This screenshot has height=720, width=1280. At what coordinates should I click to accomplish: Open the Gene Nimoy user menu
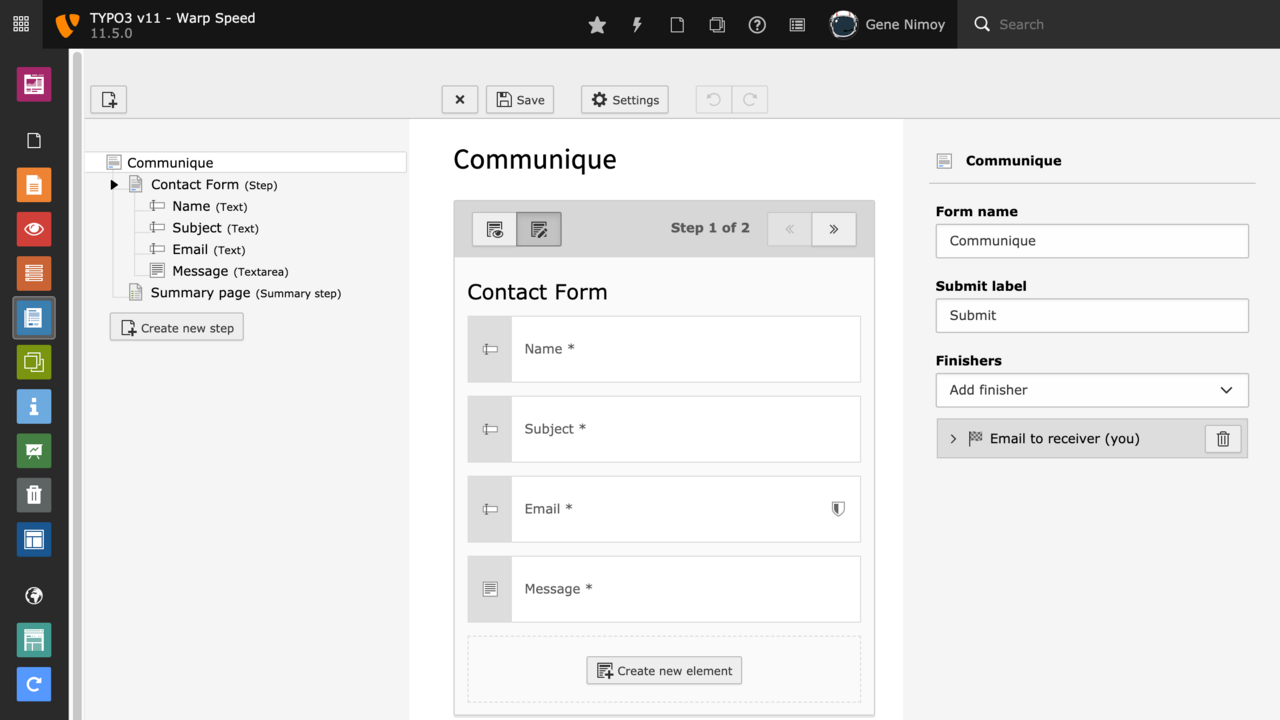pyautogui.click(x=887, y=25)
